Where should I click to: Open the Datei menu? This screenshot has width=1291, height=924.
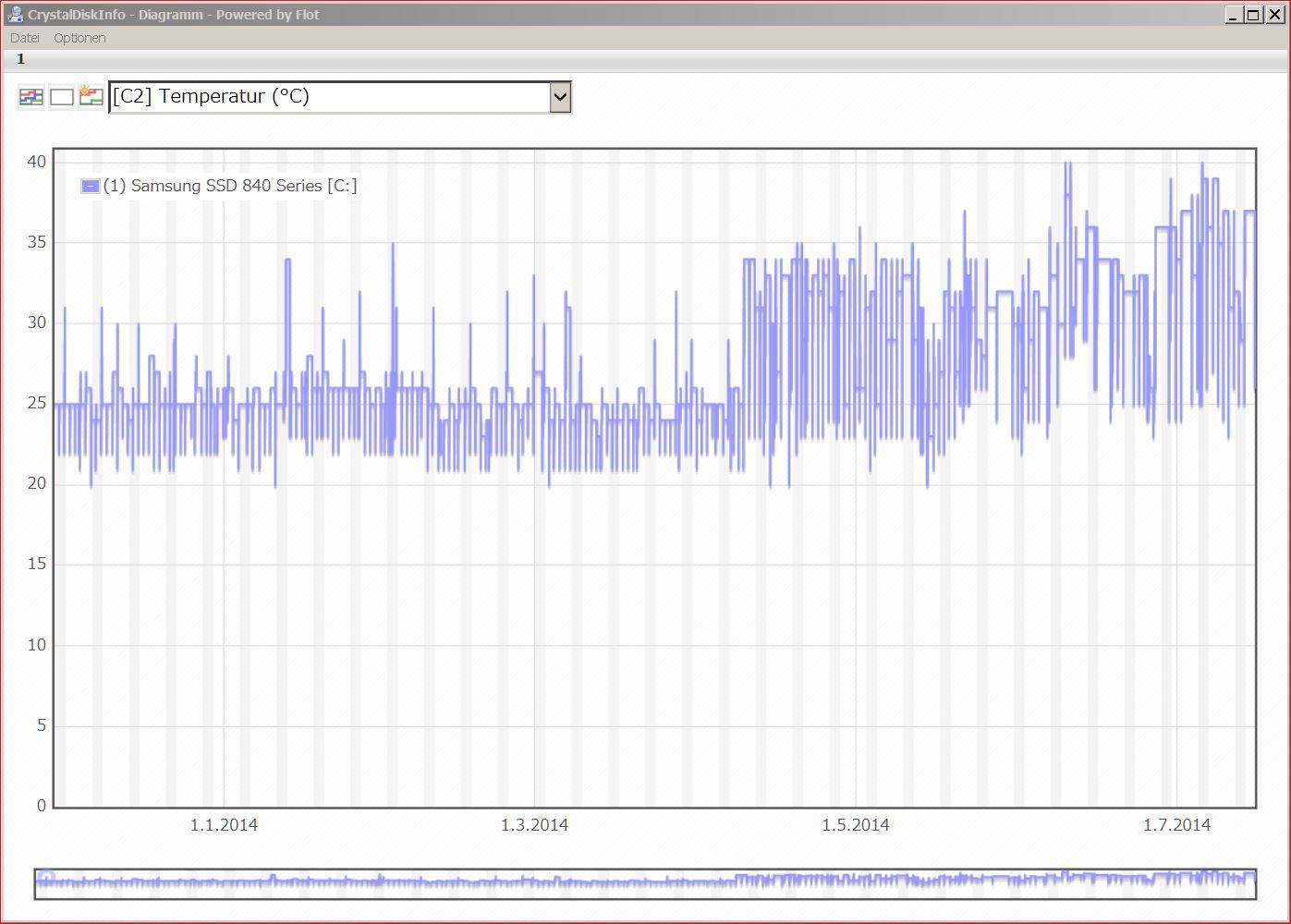point(25,38)
